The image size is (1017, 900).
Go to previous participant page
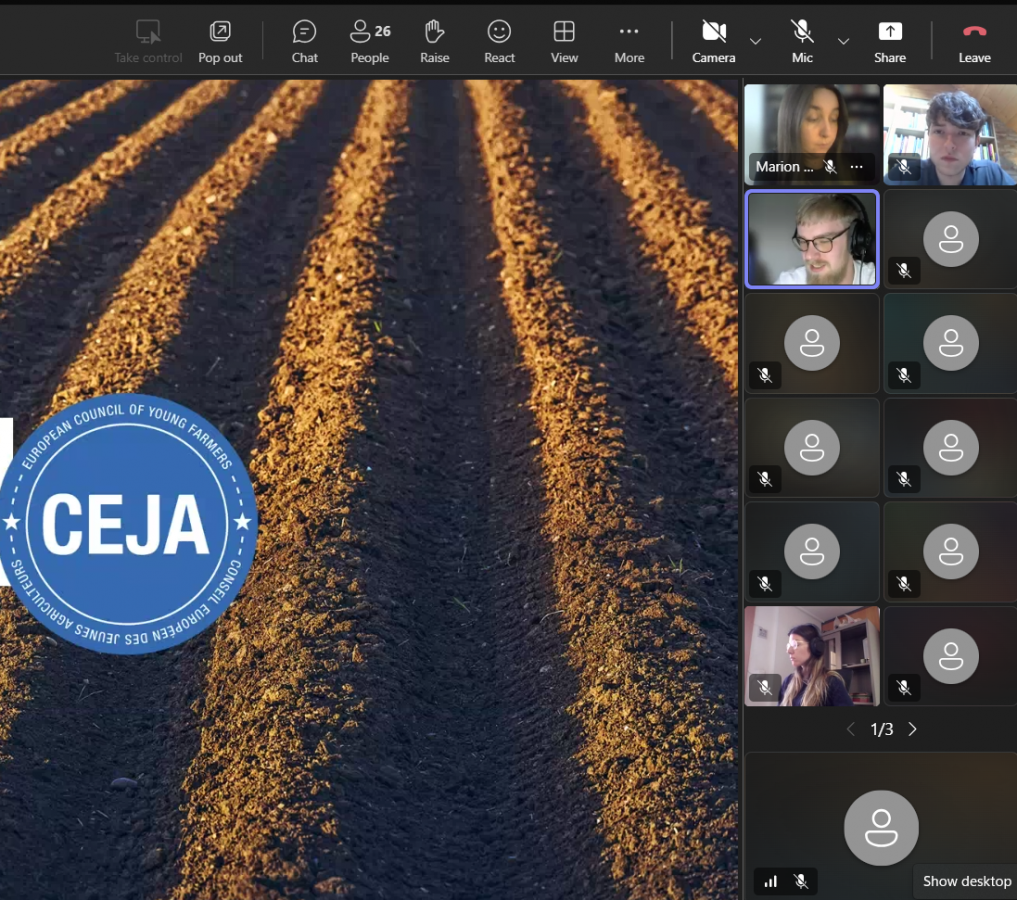(x=851, y=730)
